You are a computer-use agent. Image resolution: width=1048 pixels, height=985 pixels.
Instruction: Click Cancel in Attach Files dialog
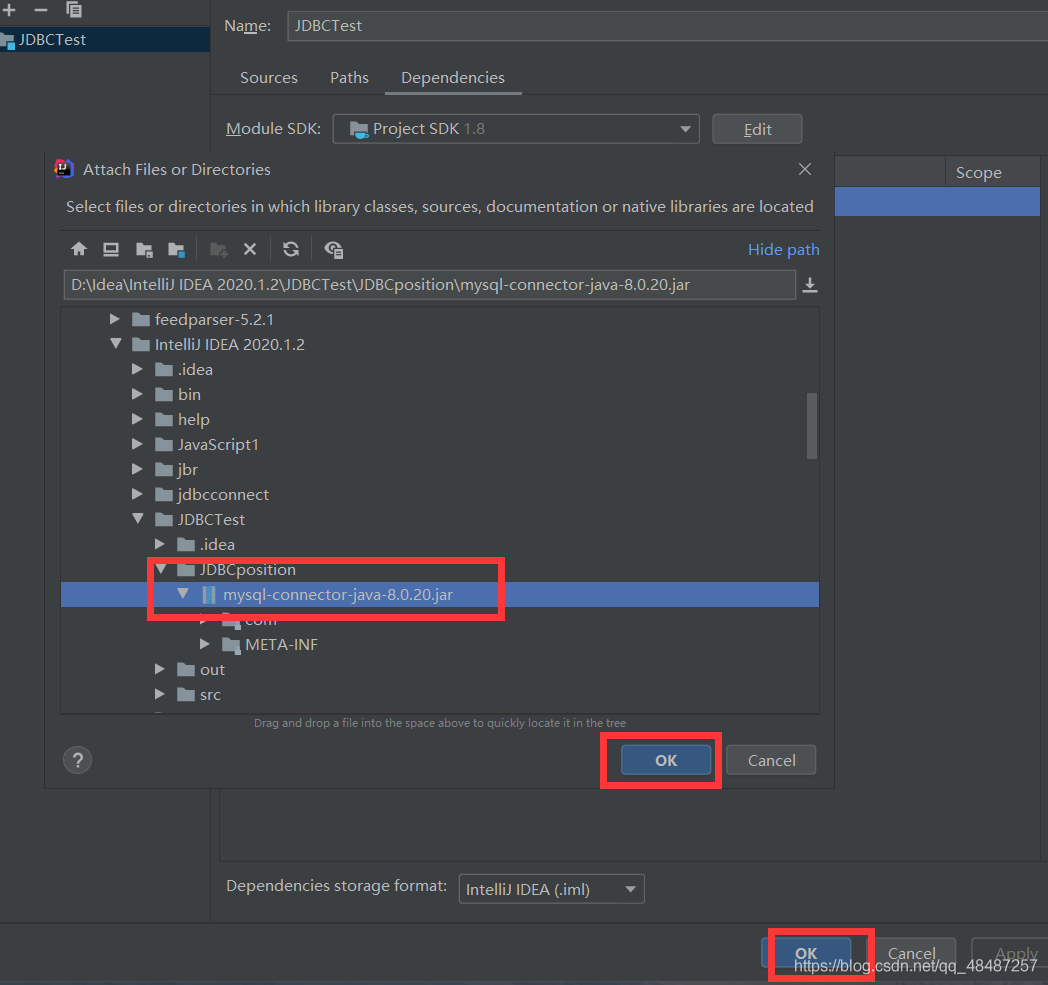(x=771, y=760)
